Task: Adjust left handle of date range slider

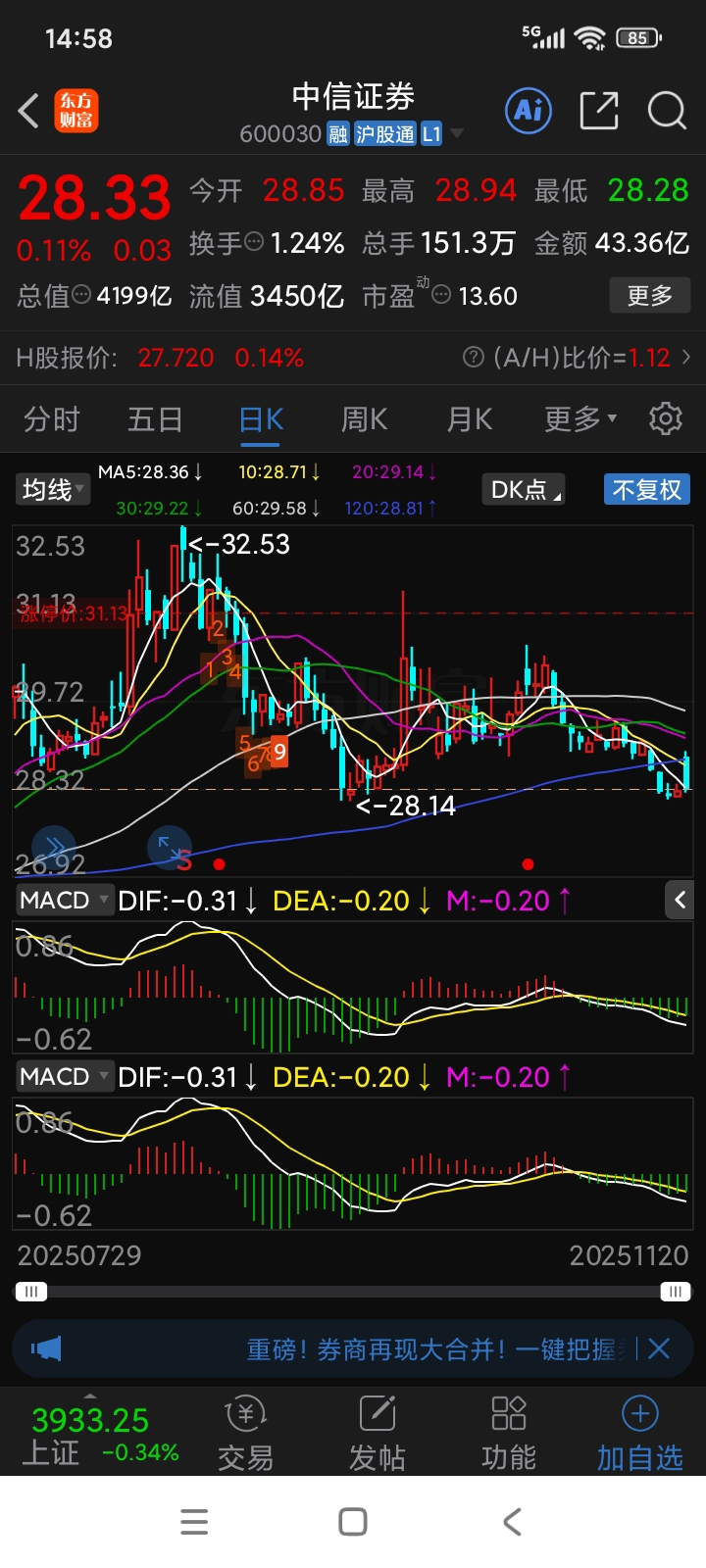Action: click(31, 1292)
